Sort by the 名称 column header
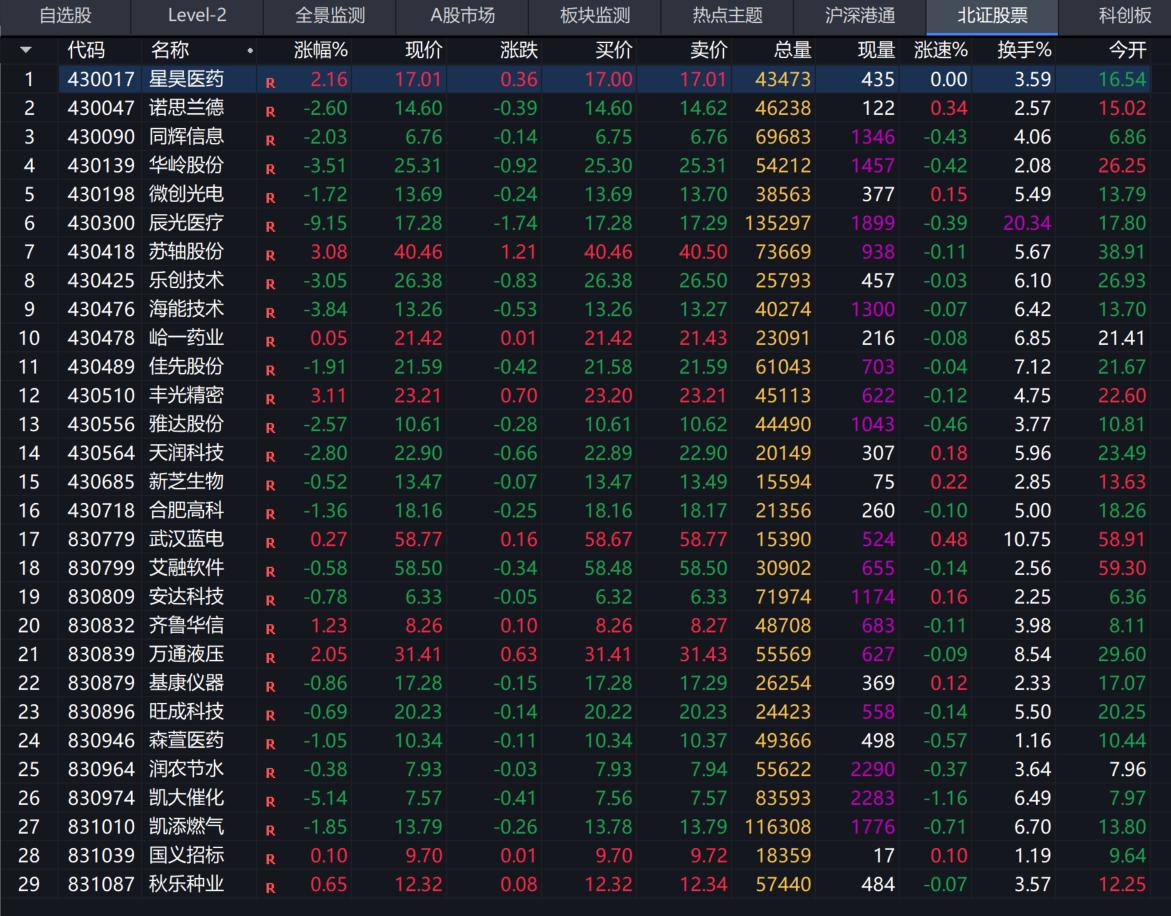This screenshot has height=916, width=1171. pos(170,51)
